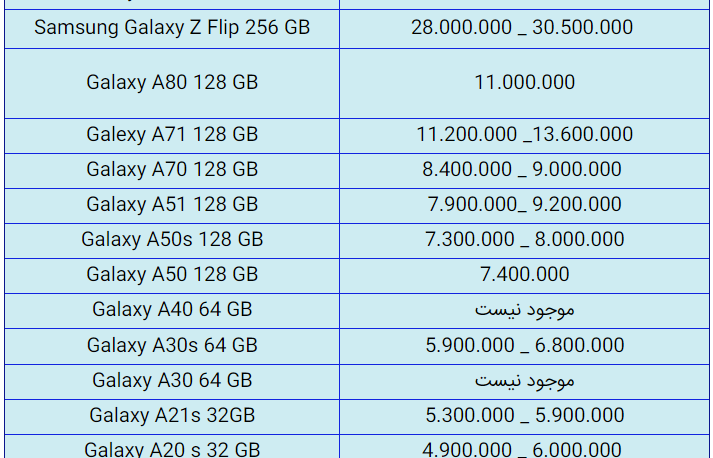Select the Galexy A71 128 GB cell

pyautogui.click(x=172, y=134)
